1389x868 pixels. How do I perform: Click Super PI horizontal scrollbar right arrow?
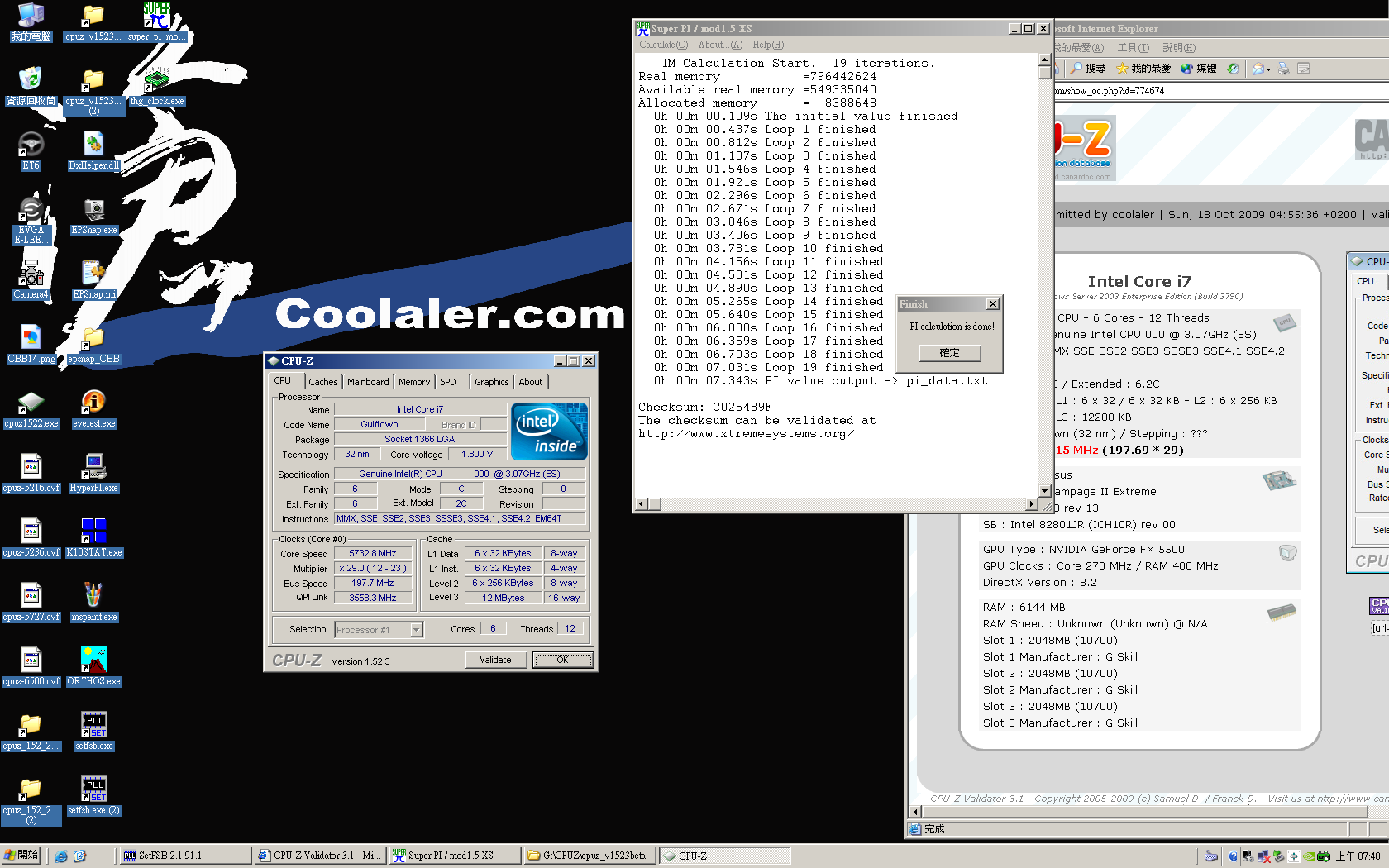1031,504
